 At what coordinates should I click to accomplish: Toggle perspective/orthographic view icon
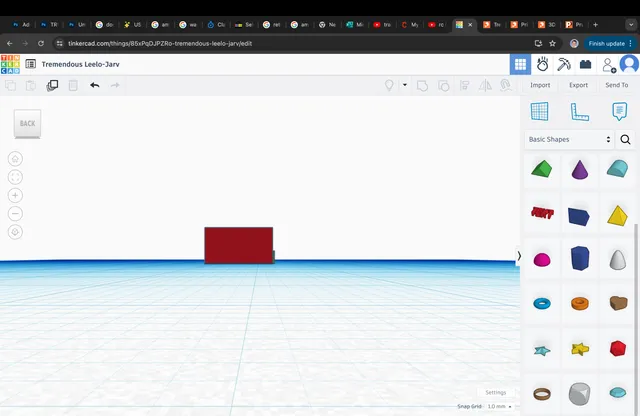point(15,232)
